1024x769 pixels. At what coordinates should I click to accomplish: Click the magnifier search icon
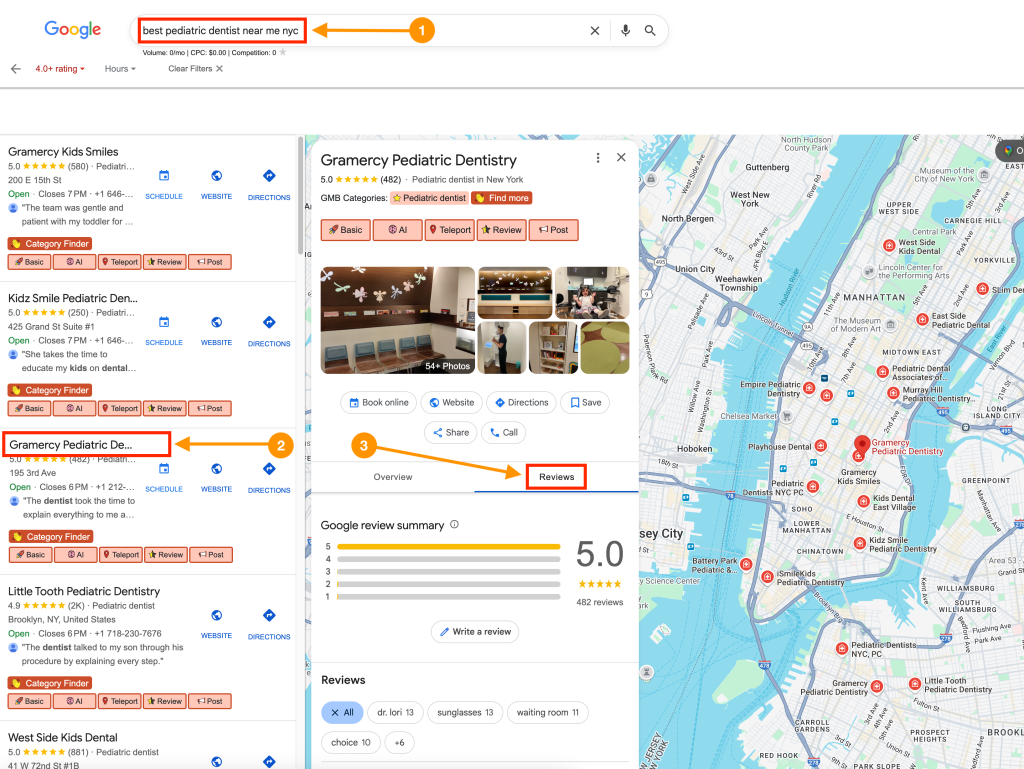coord(650,31)
